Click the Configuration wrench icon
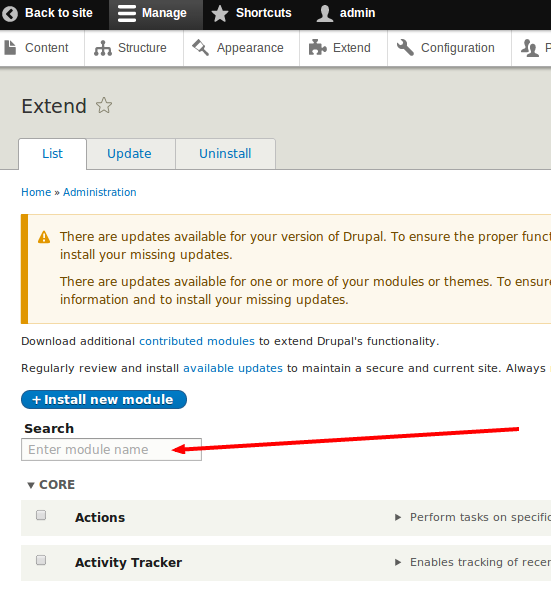The image size is (551, 590). 405,48
